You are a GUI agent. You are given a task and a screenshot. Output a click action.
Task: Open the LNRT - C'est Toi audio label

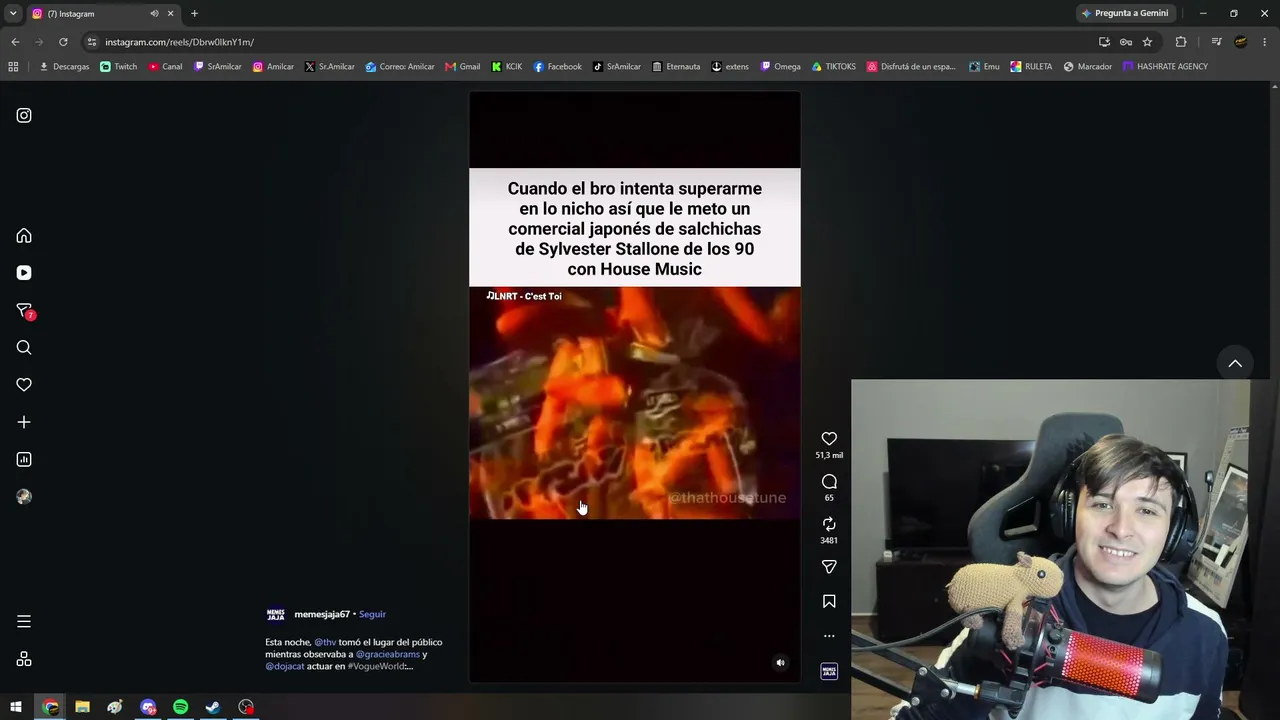[524, 296]
